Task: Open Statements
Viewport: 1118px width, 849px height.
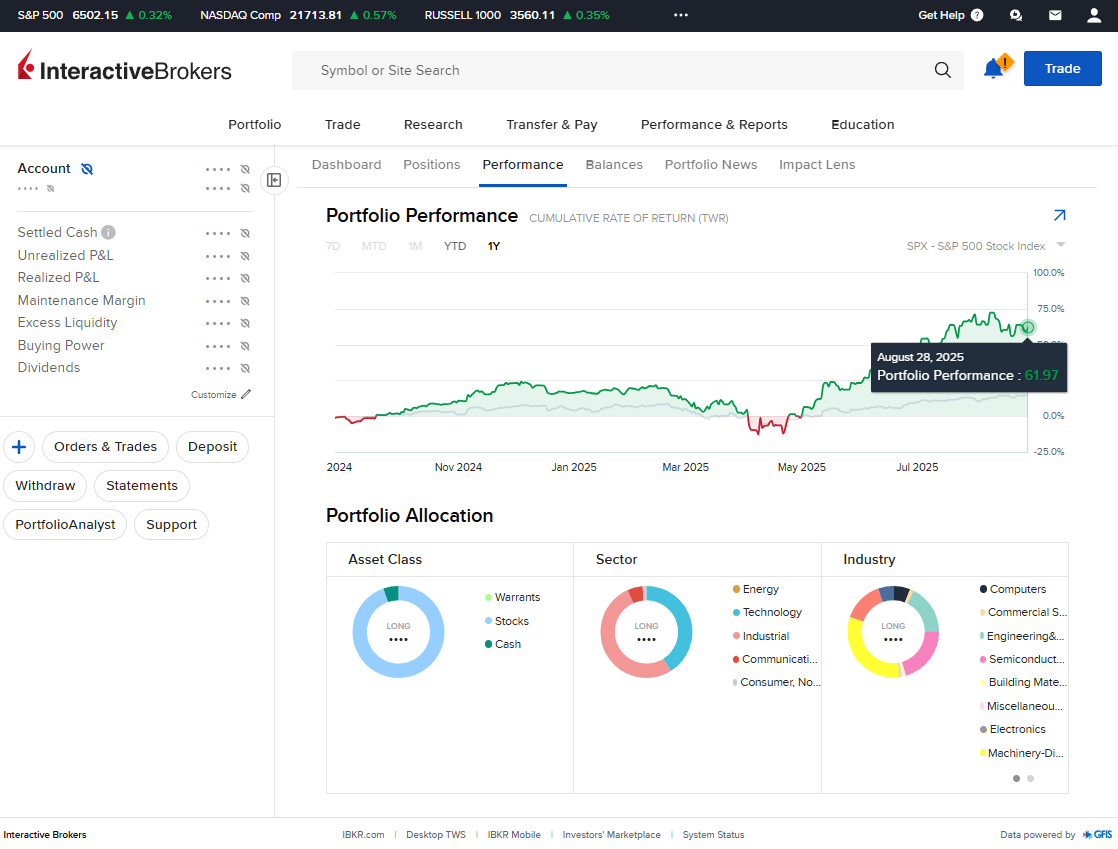Action: [x=142, y=486]
